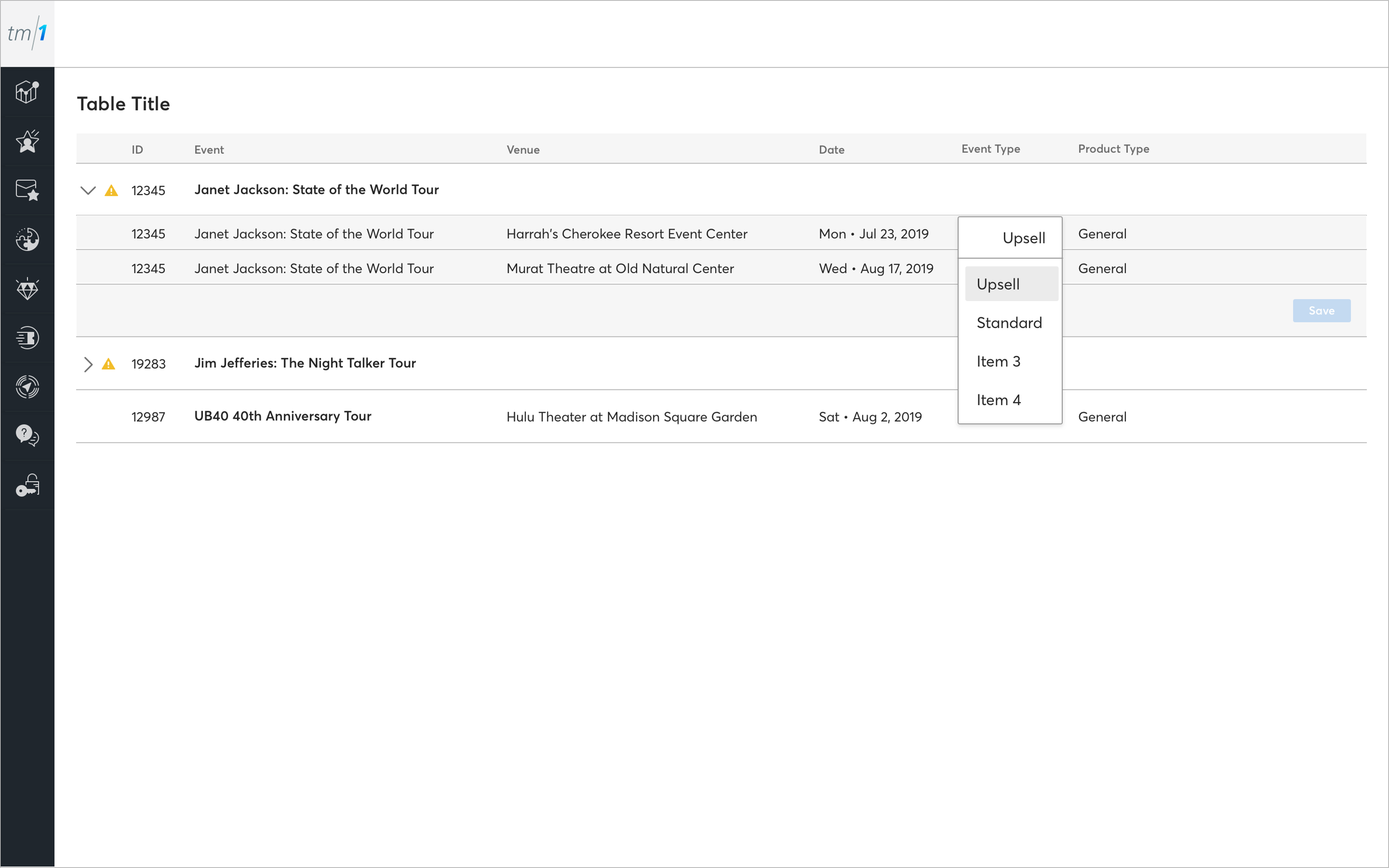
Task: Click warning icon on Janet Jackson row
Action: tap(111, 191)
